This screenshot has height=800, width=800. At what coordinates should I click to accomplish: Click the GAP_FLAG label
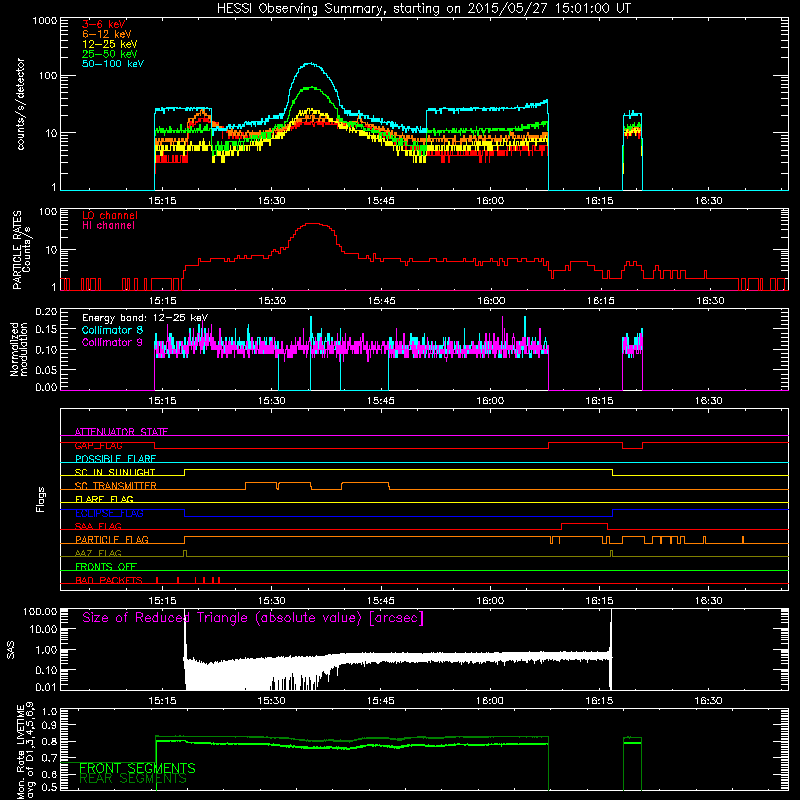[x=98, y=445]
